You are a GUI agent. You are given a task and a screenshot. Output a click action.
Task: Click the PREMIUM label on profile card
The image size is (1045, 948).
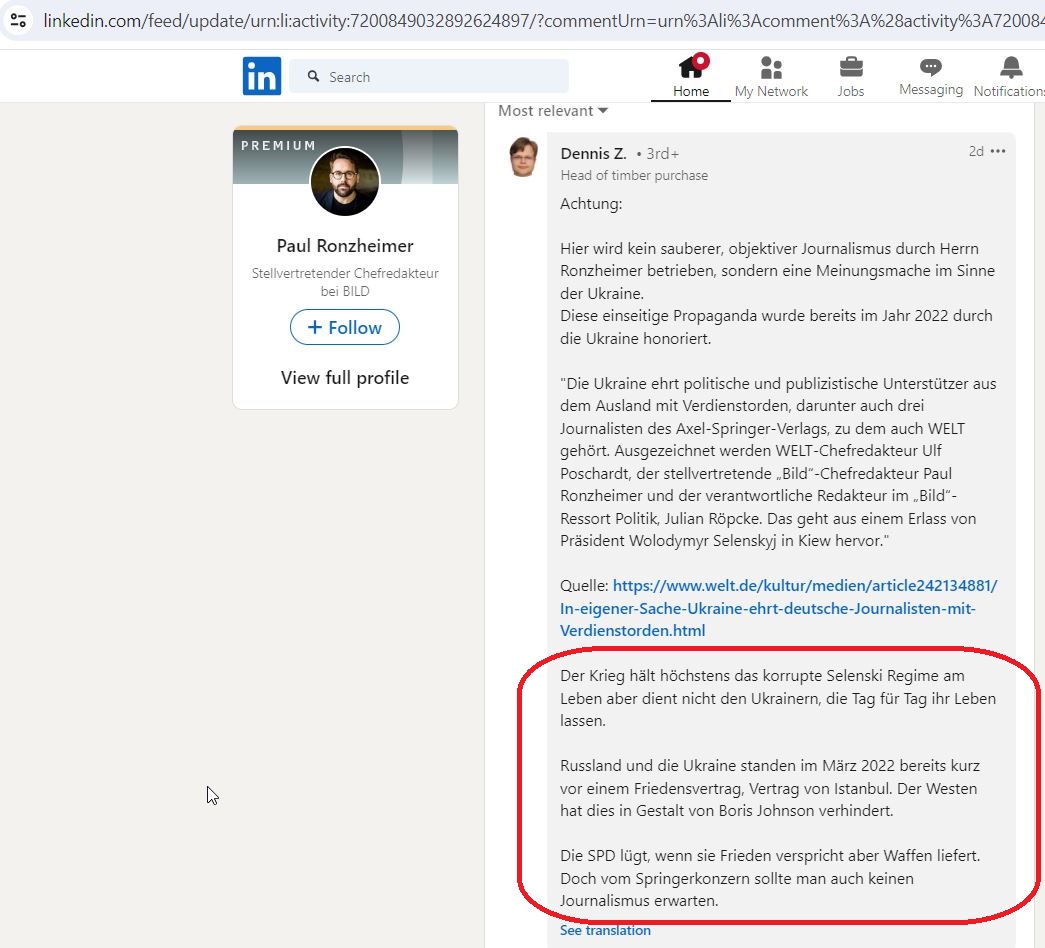pyautogui.click(x=278, y=145)
